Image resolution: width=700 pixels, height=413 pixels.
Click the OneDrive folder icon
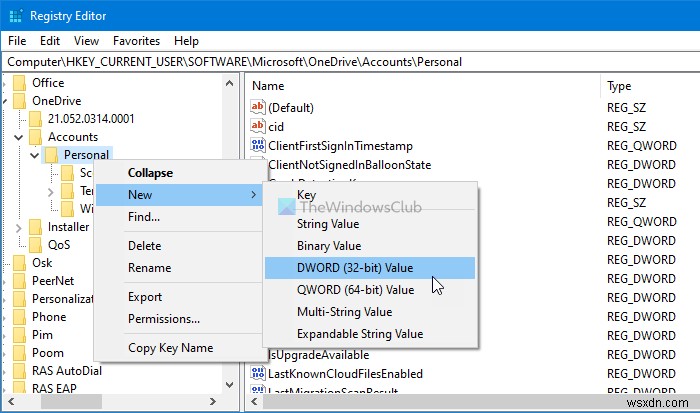pyautogui.click(x=20, y=101)
